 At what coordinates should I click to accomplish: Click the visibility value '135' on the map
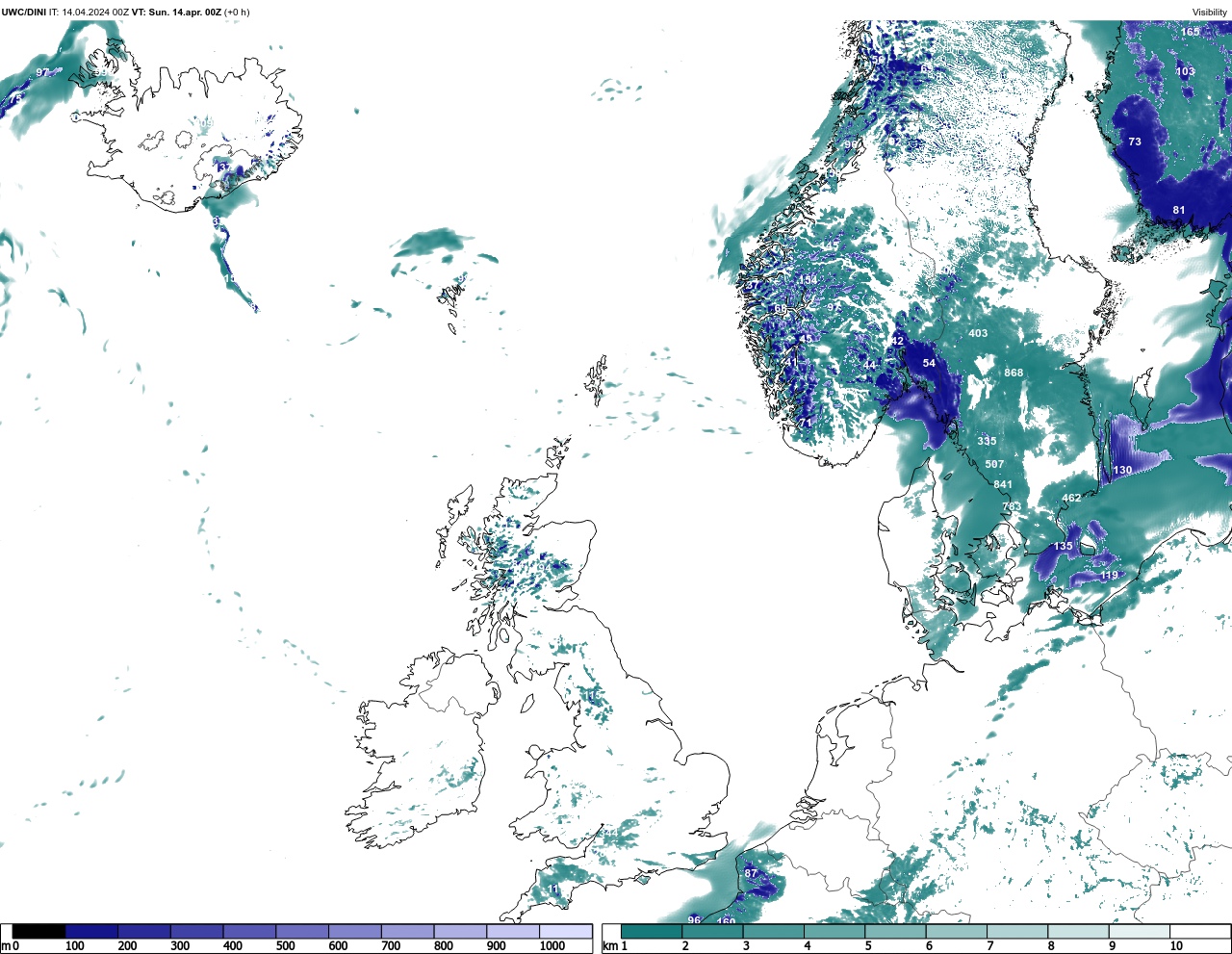pyautogui.click(x=1063, y=546)
